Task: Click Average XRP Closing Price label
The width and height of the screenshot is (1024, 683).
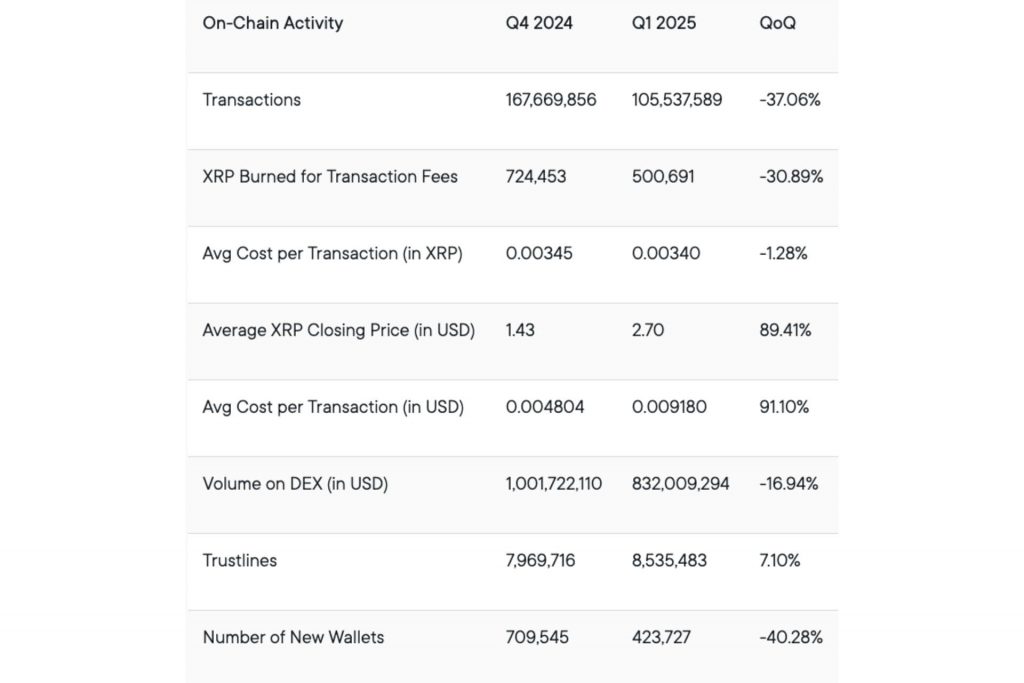Action: [x=338, y=330]
